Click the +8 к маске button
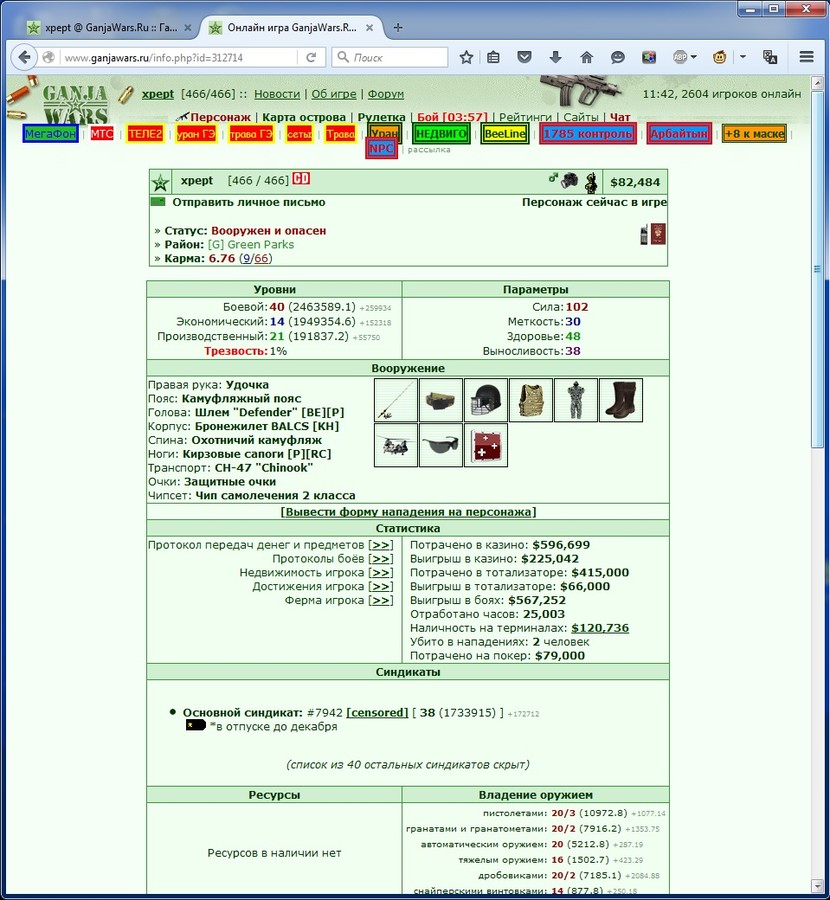This screenshot has width=830, height=900. click(754, 134)
